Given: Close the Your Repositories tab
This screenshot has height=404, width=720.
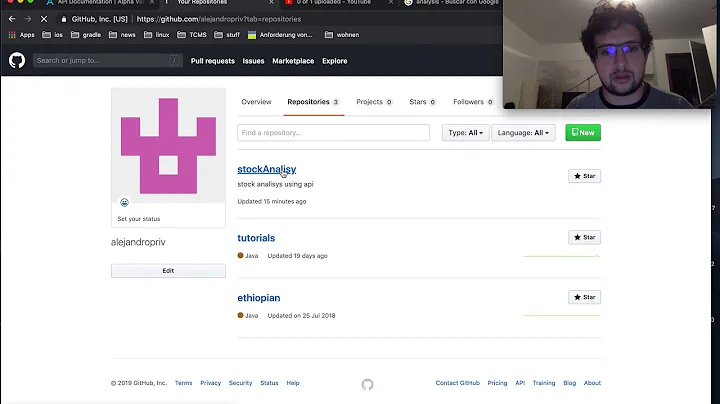Looking at the screenshot, I should tap(271, 2).
